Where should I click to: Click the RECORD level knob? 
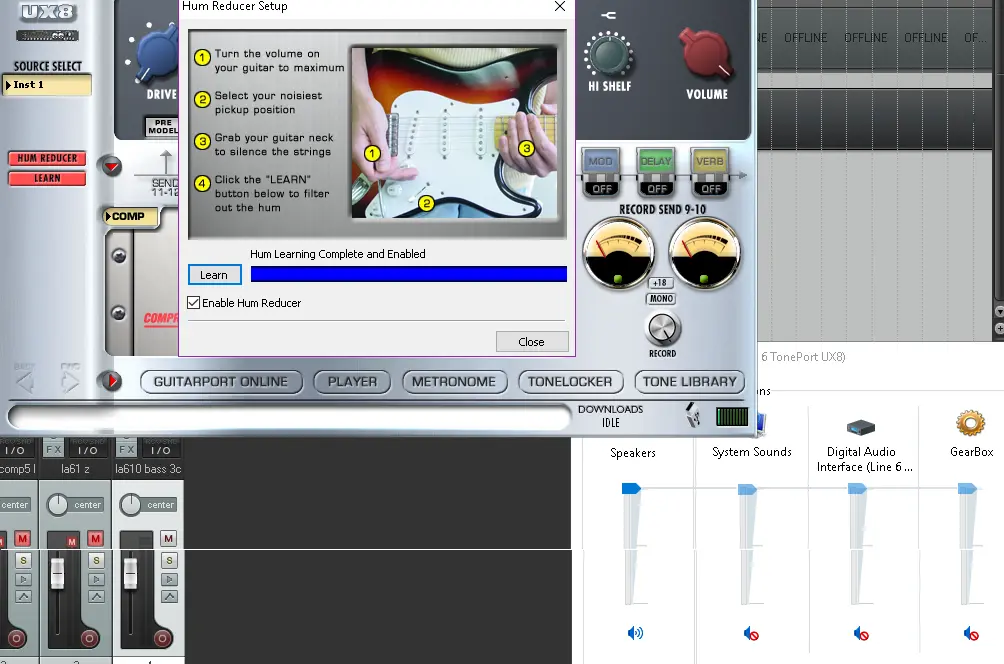click(662, 328)
